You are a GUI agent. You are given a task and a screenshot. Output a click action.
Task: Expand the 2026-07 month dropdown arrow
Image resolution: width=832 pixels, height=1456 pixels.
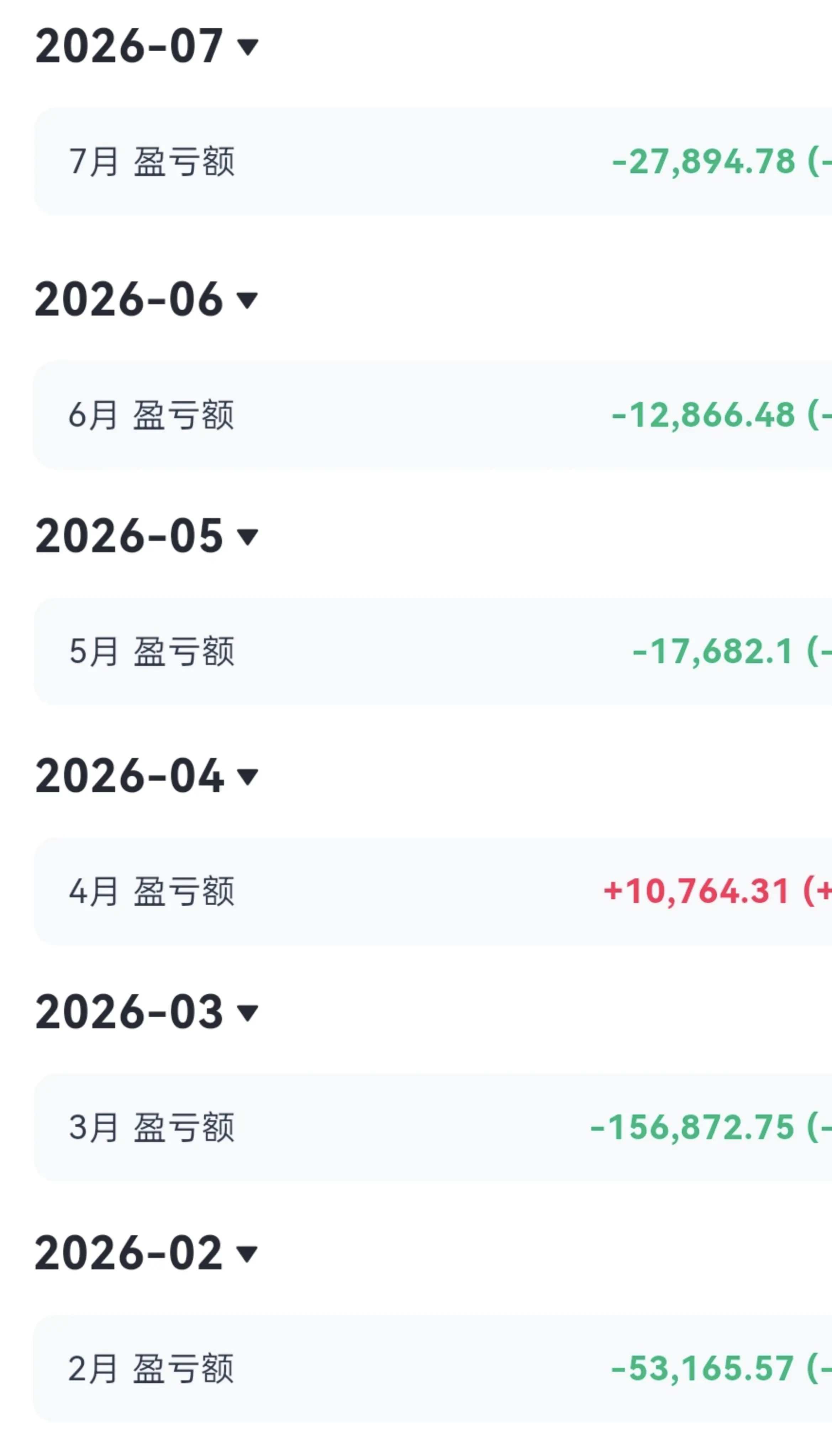tap(247, 47)
